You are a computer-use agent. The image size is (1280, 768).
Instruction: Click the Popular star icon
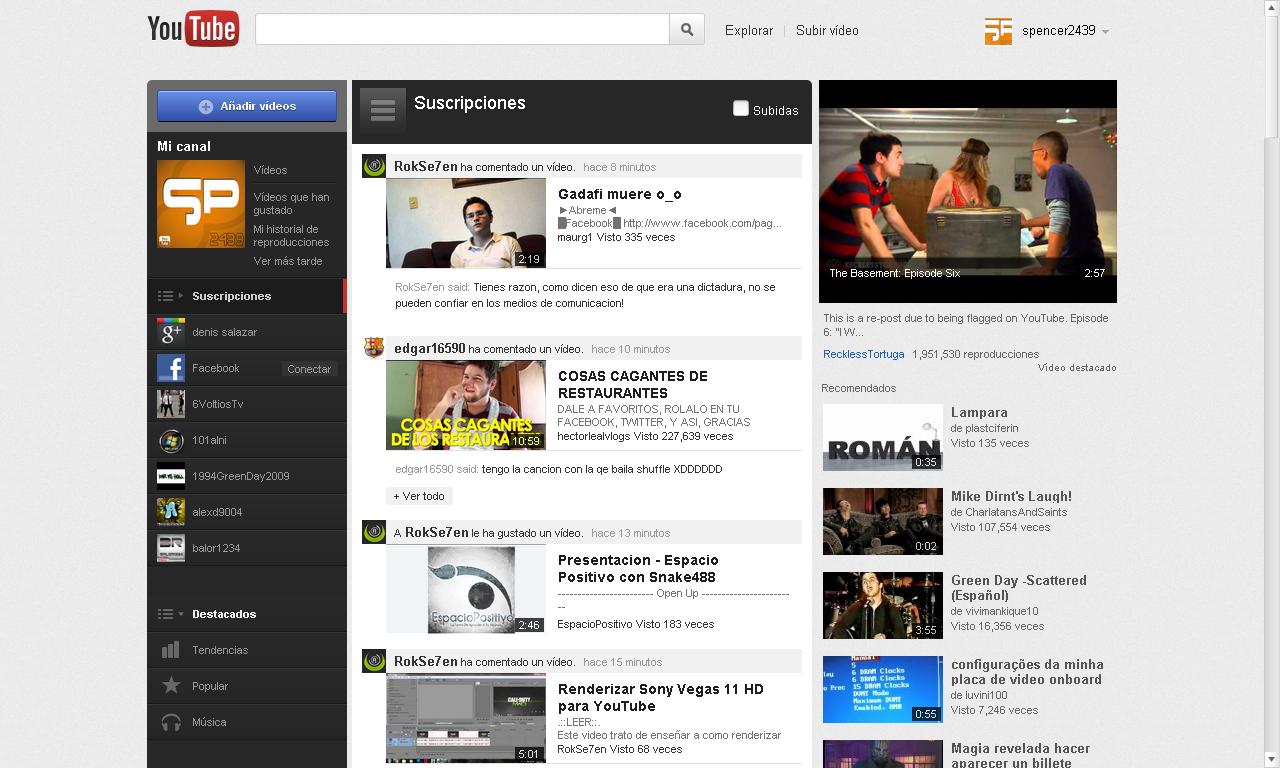(170, 686)
